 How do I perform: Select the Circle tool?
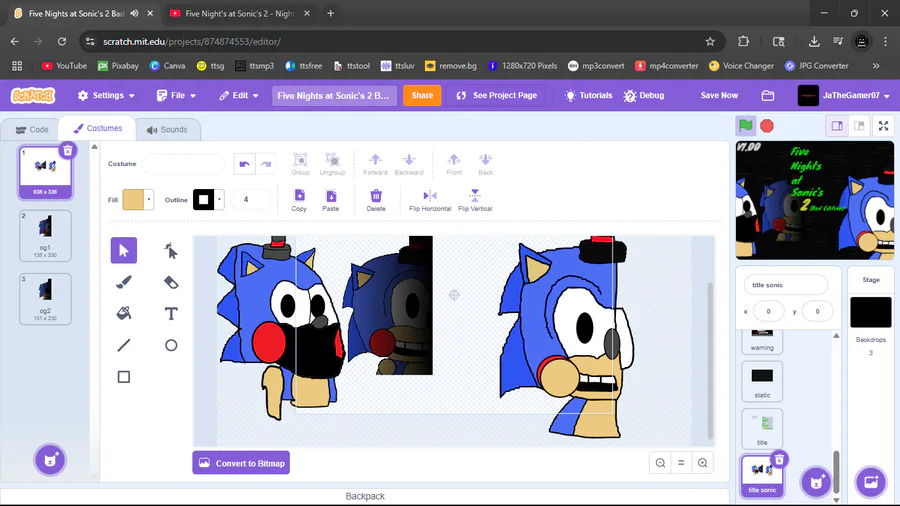pos(171,345)
